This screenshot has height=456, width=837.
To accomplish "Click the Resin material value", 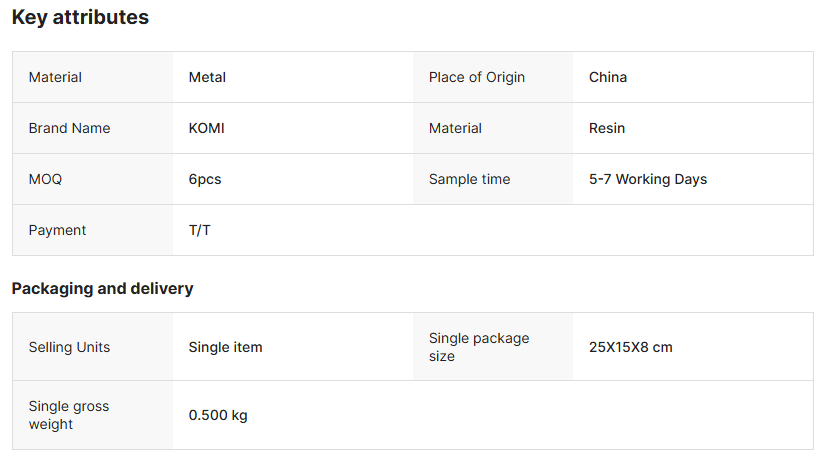I will (x=607, y=128).
